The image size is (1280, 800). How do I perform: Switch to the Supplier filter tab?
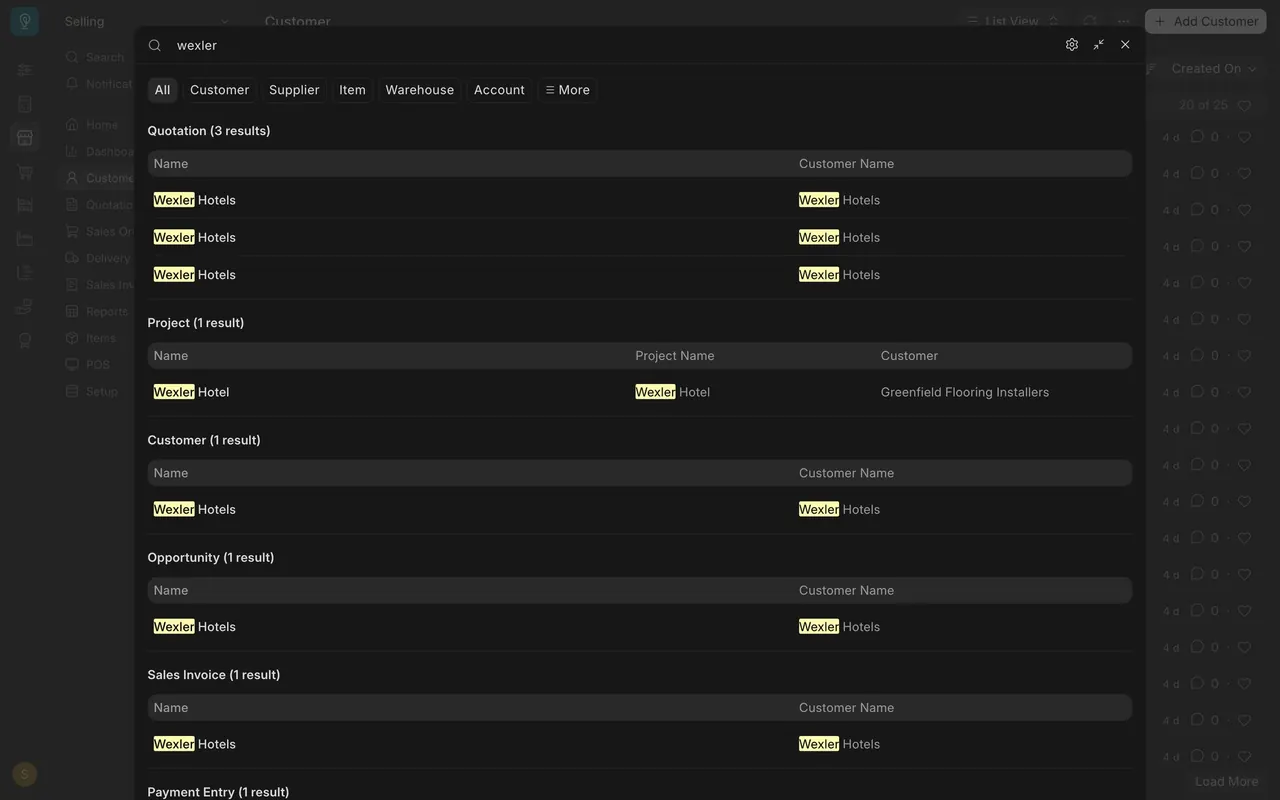294,90
